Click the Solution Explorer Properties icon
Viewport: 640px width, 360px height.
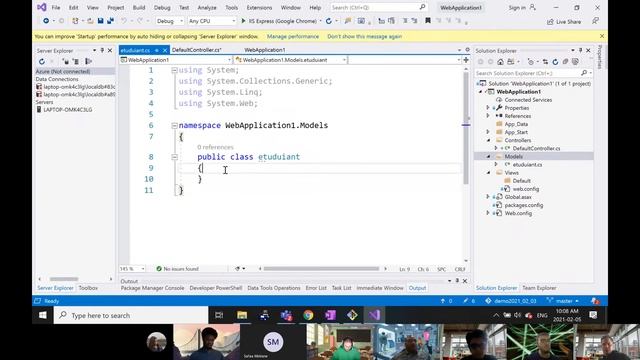point(576,62)
